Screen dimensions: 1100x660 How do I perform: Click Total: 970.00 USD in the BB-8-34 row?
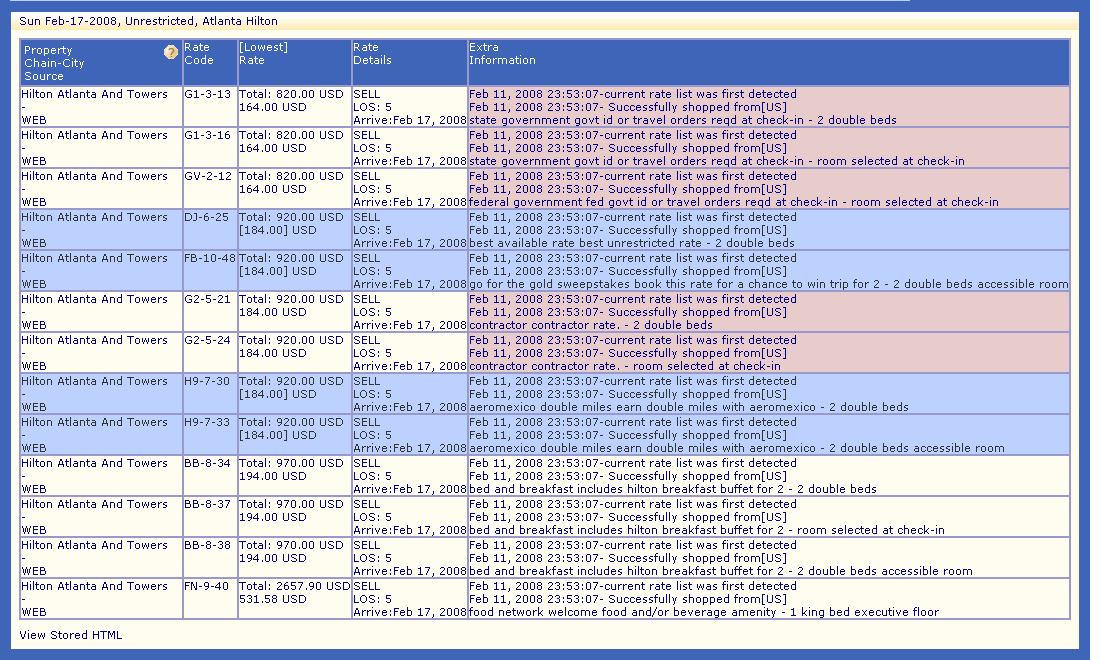click(x=291, y=464)
